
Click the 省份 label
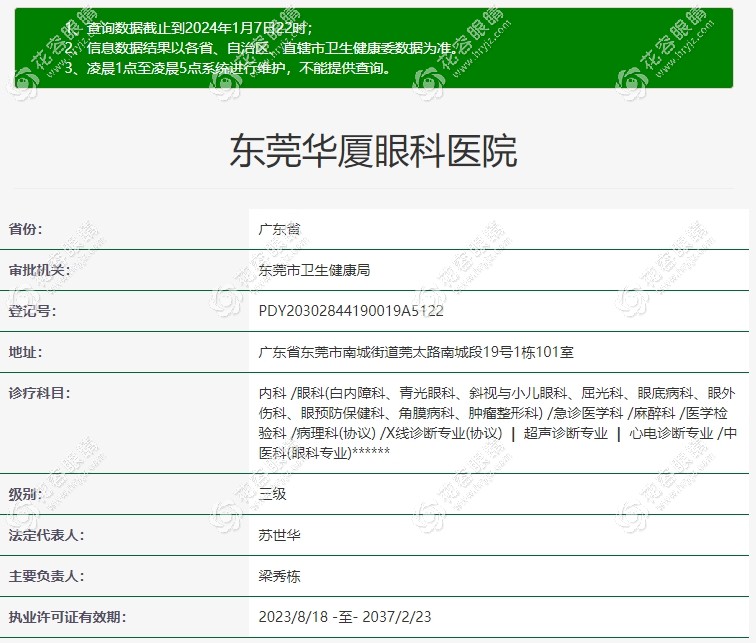click(x=26, y=229)
